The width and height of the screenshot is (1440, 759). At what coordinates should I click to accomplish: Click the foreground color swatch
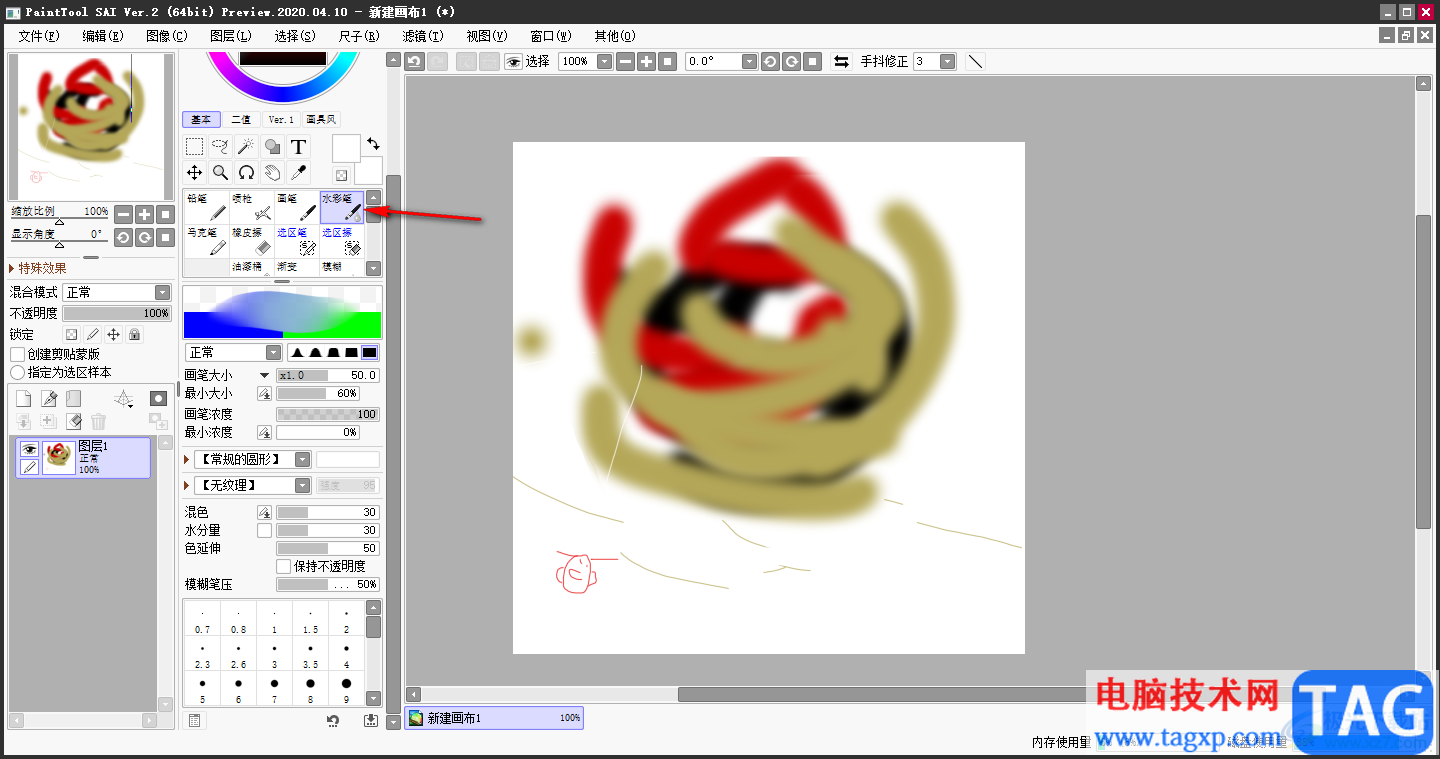coord(346,148)
